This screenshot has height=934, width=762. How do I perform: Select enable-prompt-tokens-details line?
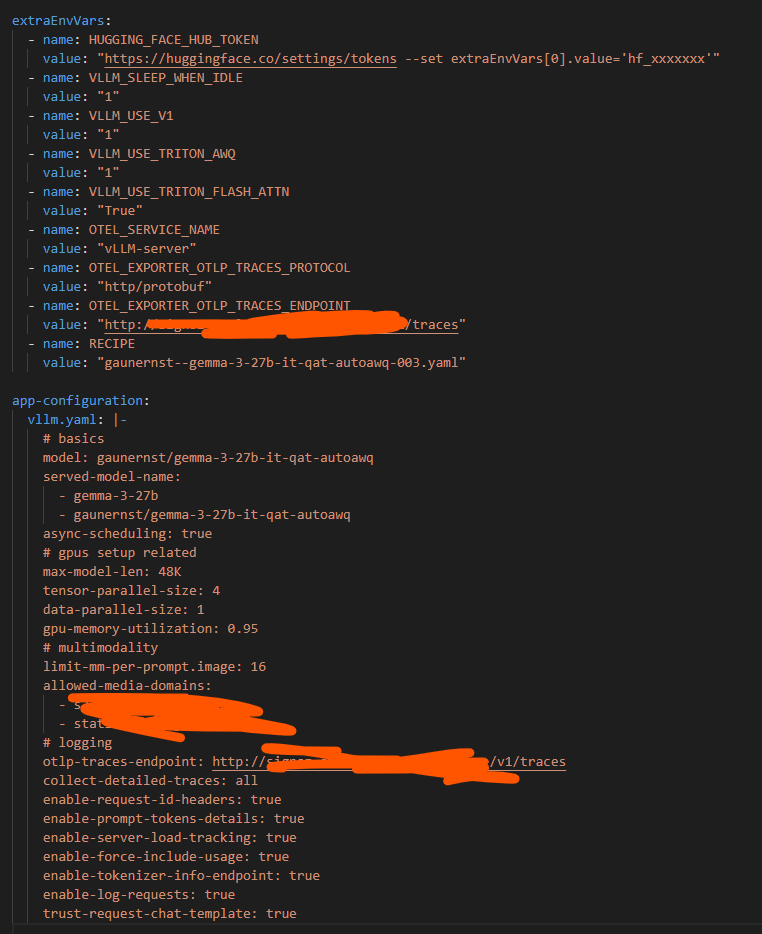173,818
